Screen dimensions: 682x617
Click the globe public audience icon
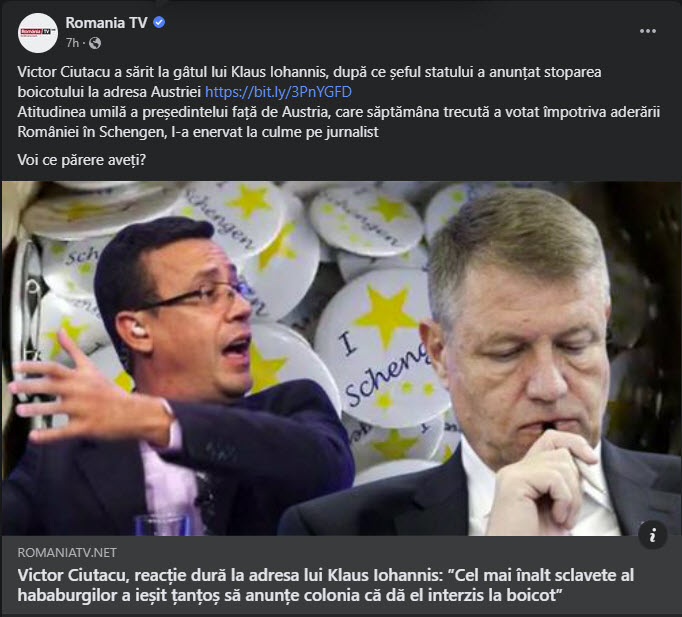[x=95, y=43]
